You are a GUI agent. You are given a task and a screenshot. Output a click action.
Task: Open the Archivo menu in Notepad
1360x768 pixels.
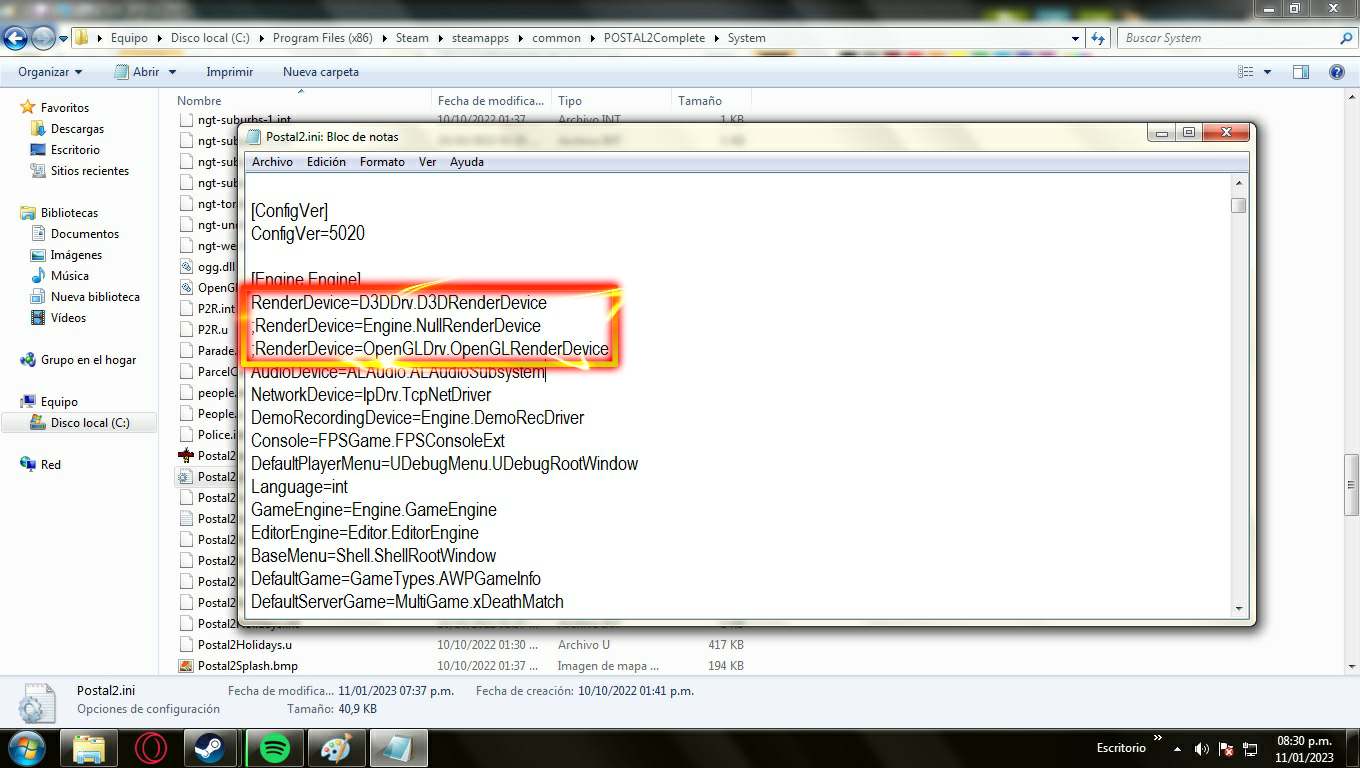pos(272,162)
